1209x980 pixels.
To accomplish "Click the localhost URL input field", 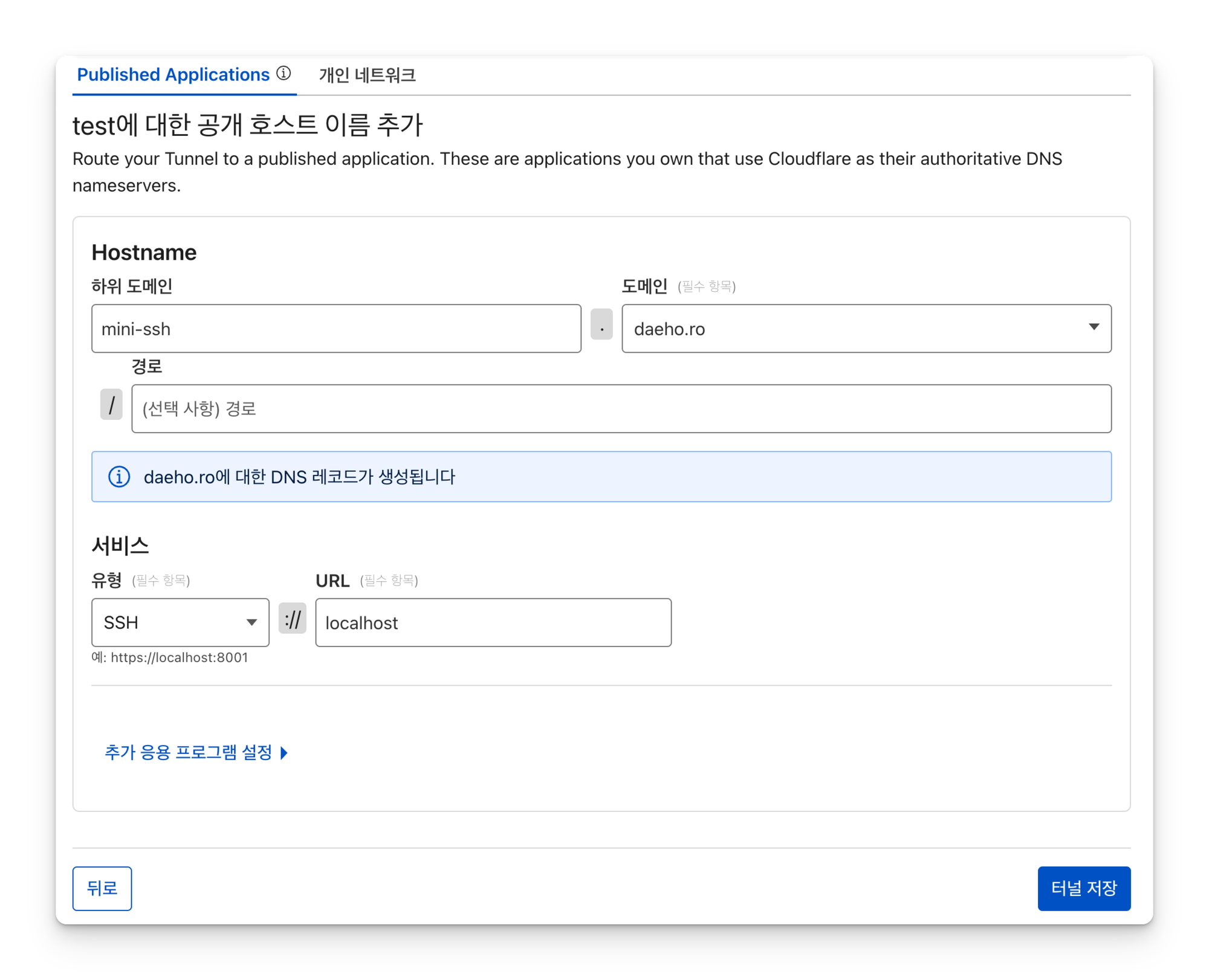I will [x=493, y=623].
